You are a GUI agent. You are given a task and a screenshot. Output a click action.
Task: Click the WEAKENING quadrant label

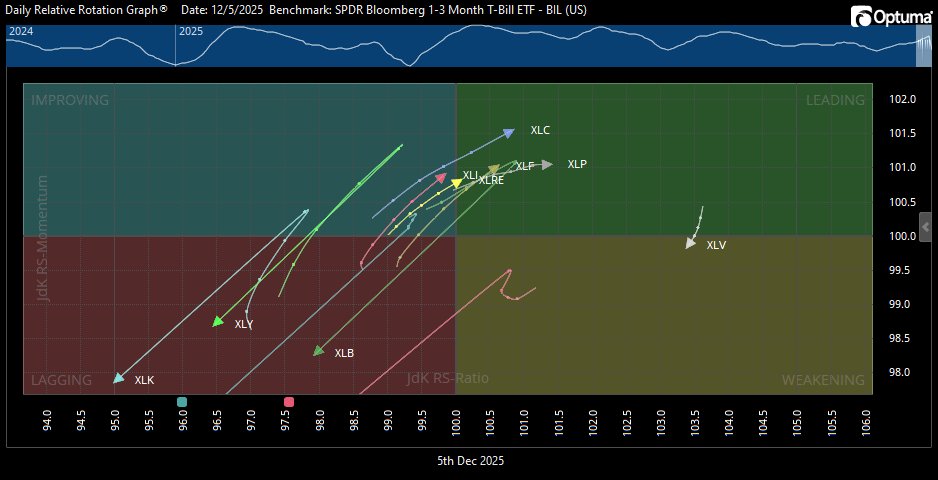(823, 380)
